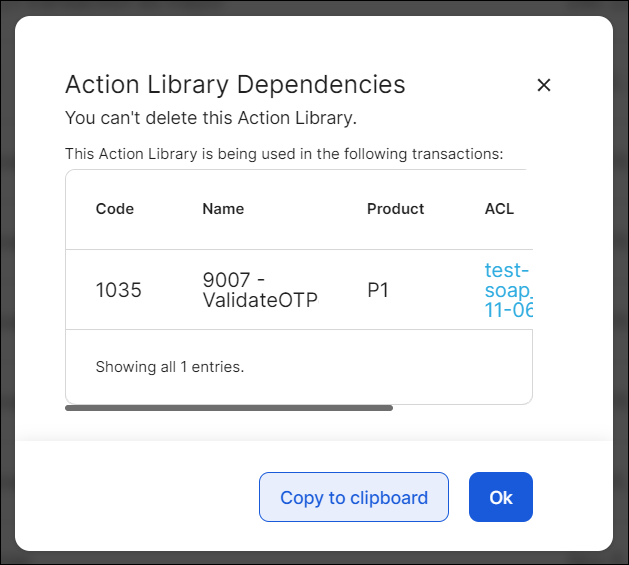Select the Code column header

coord(115,209)
